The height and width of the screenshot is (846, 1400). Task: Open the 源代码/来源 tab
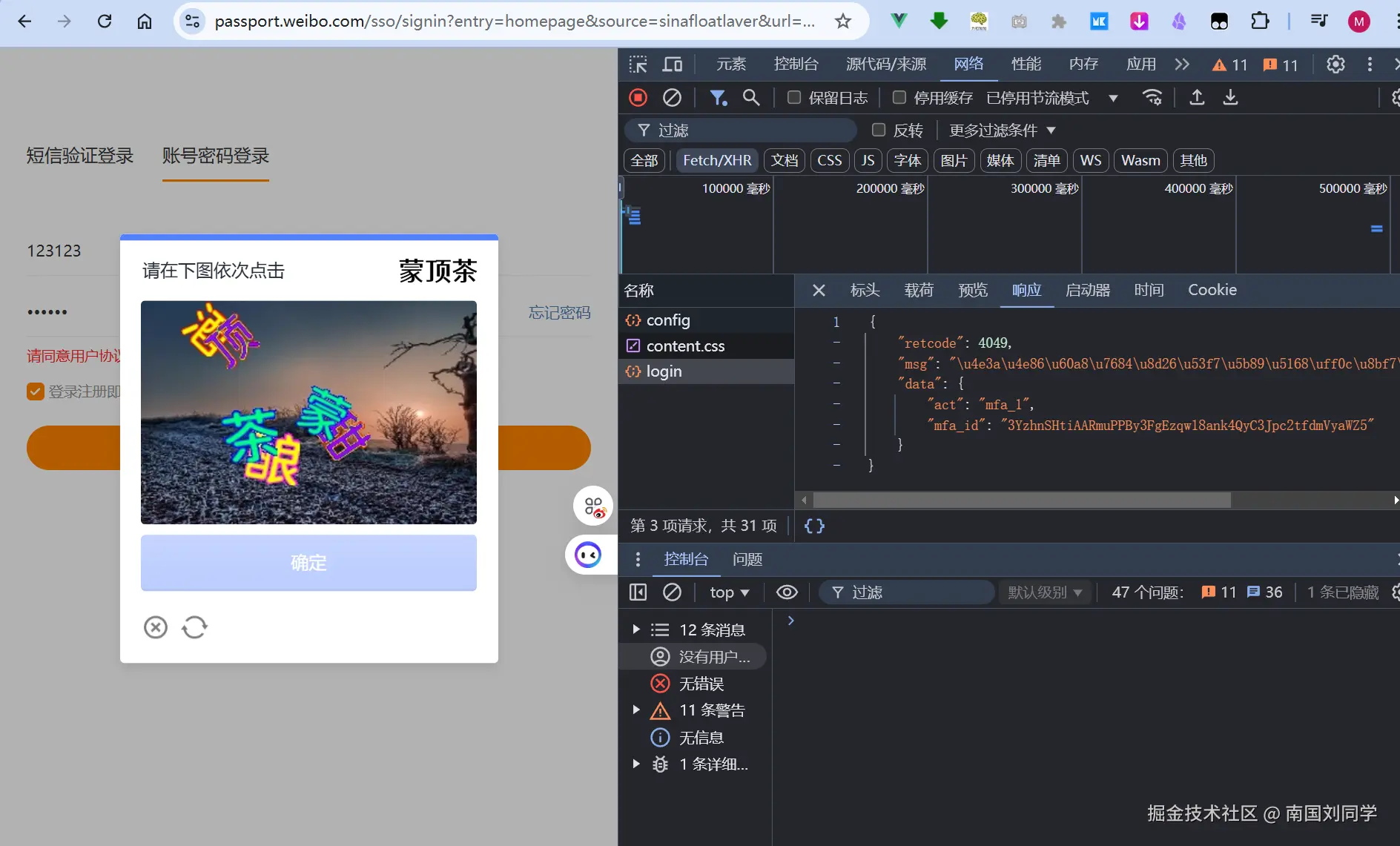click(x=886, y=65)
